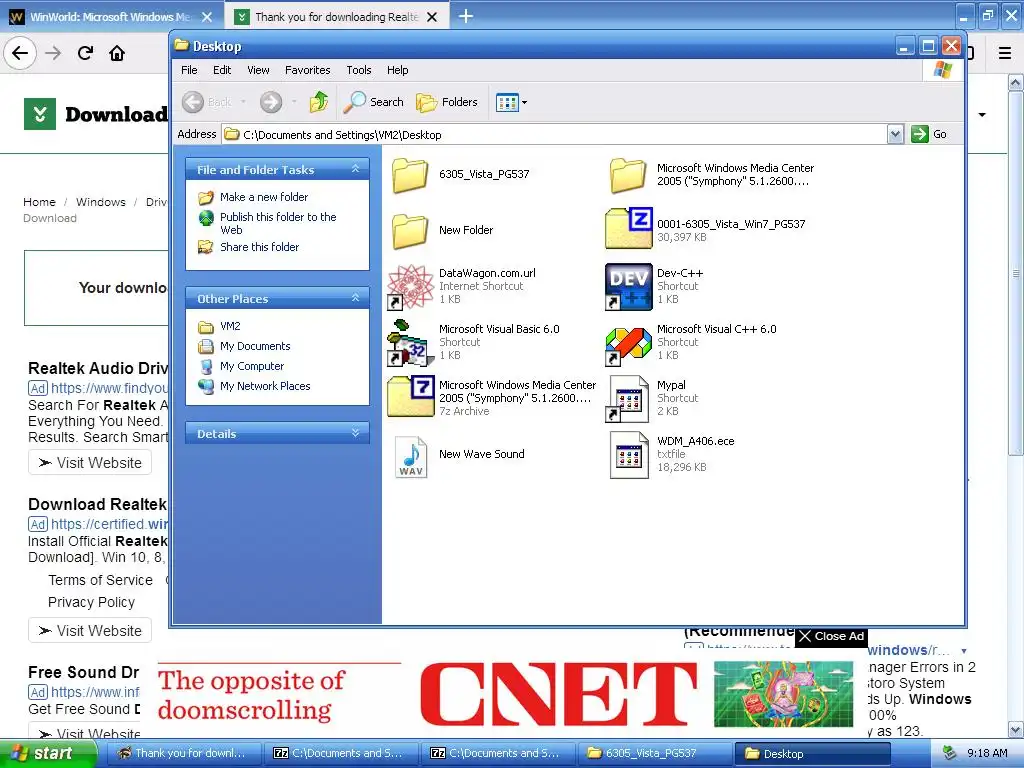1024x768 pixels.
Task: Open the File menu
Action: 189,70
